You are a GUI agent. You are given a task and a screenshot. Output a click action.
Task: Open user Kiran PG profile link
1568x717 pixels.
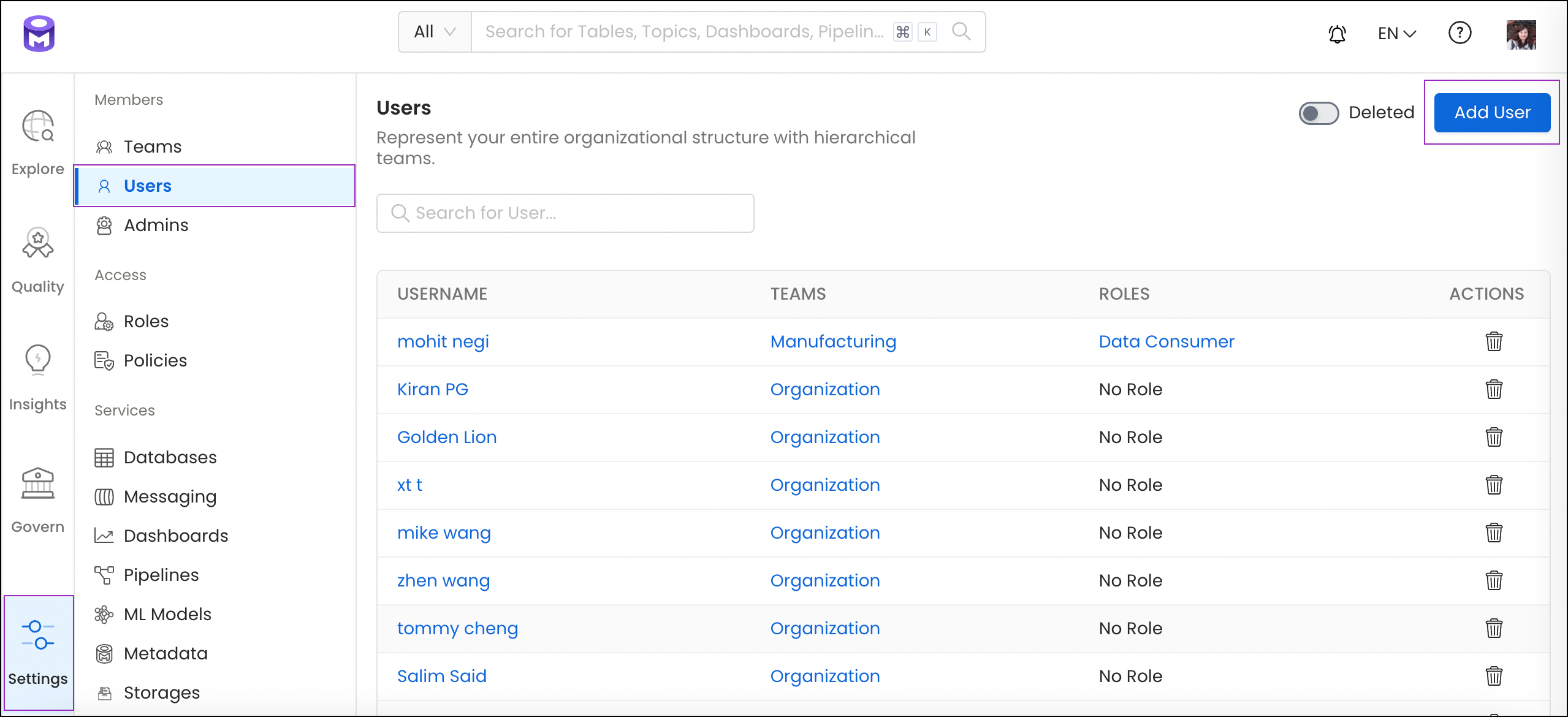[433, 389]
